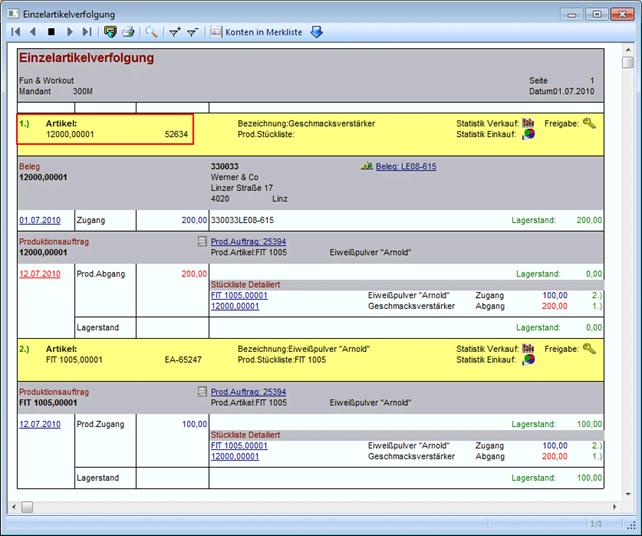Open Statistik Verkauf chart for article 1
This screenshot has height=536, width=642.
(528, 123)
